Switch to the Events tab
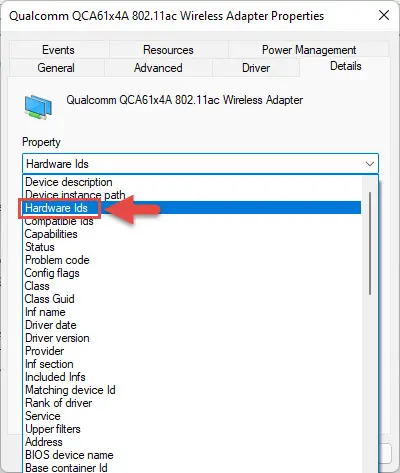The height and width of the screenshot is (473, 400). 59,50
